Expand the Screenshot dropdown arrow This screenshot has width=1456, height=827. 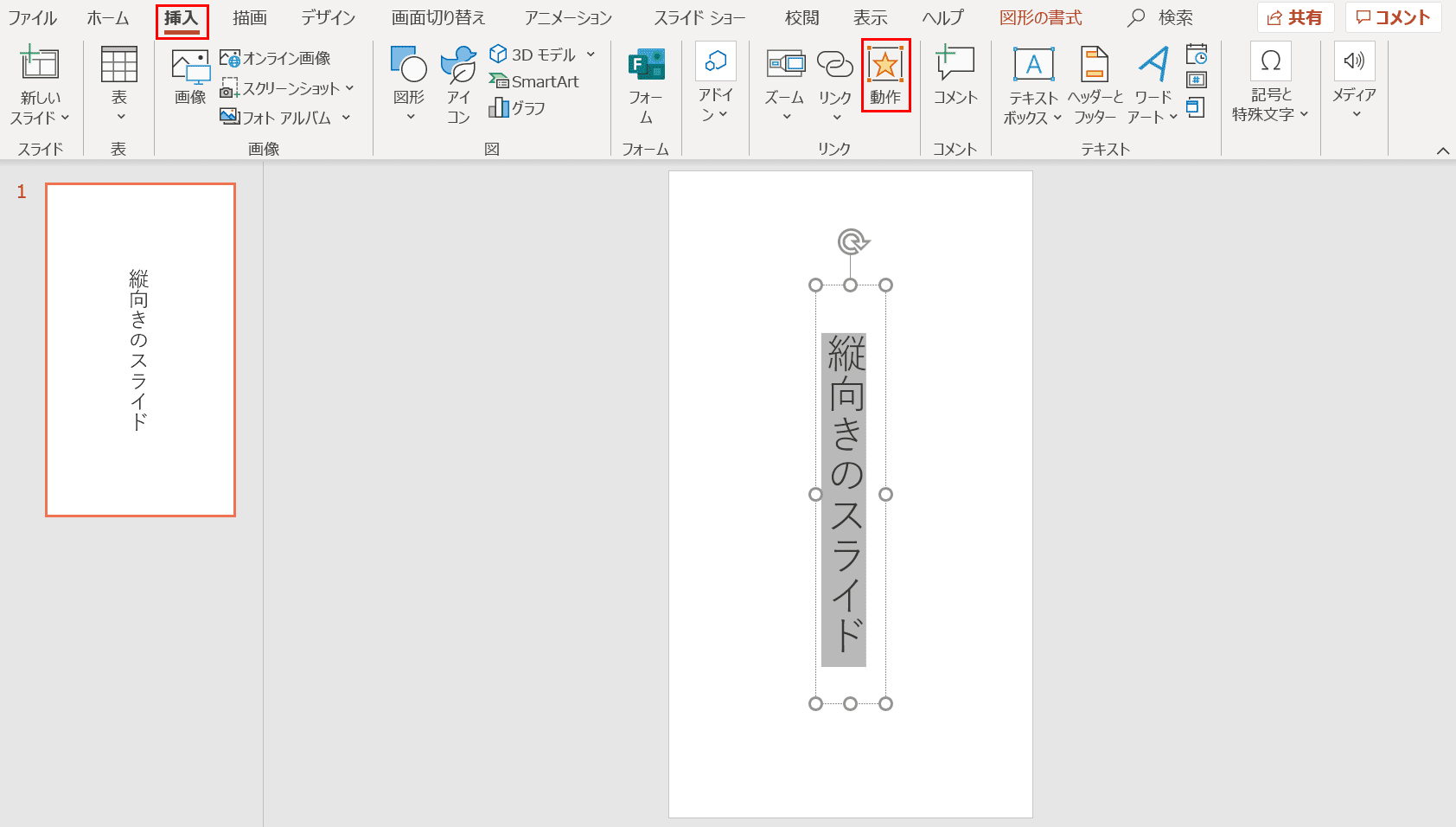(x=350, y=88)
